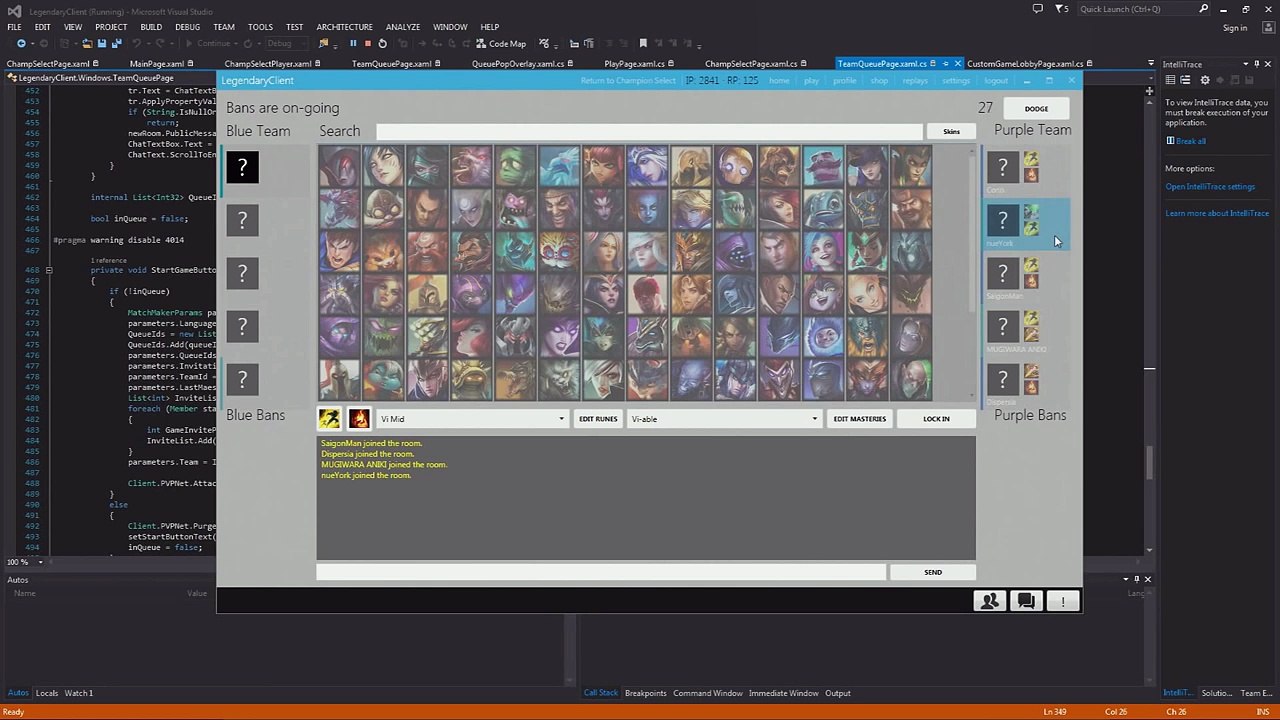This screenshot has height=720, width=1280.
Task: Click the champion Search input field
Action: [x=649, y=132]
